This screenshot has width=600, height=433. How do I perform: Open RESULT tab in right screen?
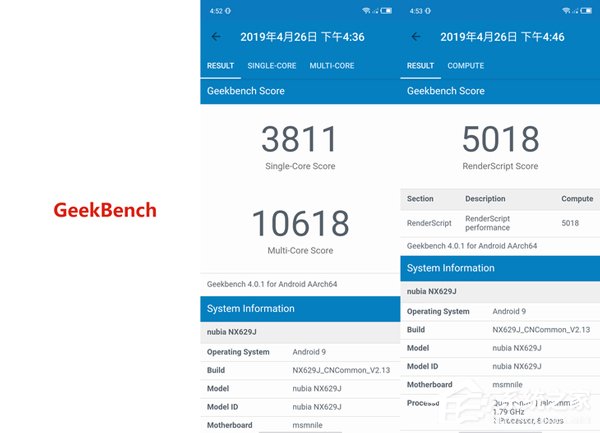point(421,66)
